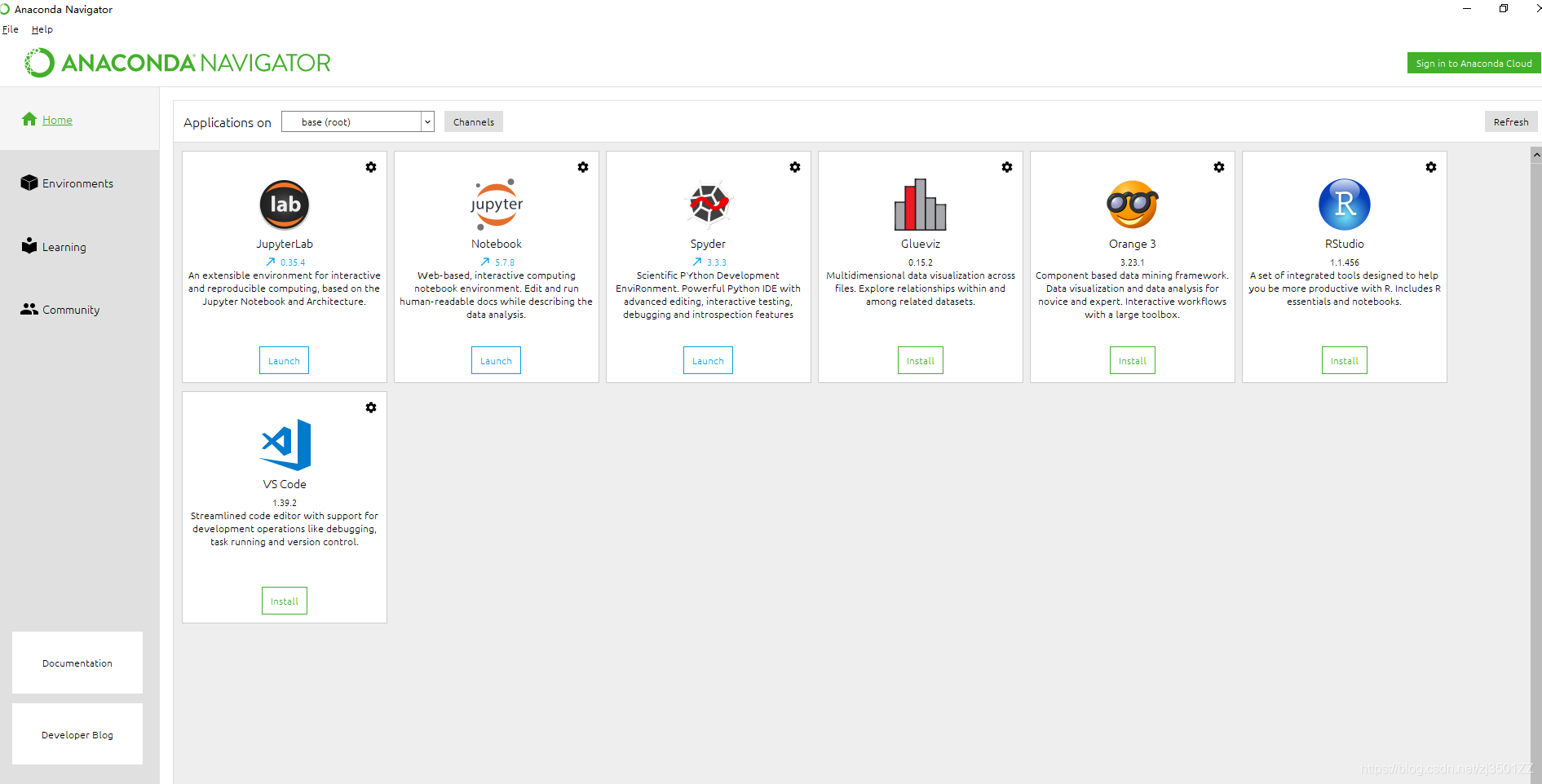Click the Jupyter Notebook app logo
Viewport: 1542px width, 784px height.
pos(497,205)
